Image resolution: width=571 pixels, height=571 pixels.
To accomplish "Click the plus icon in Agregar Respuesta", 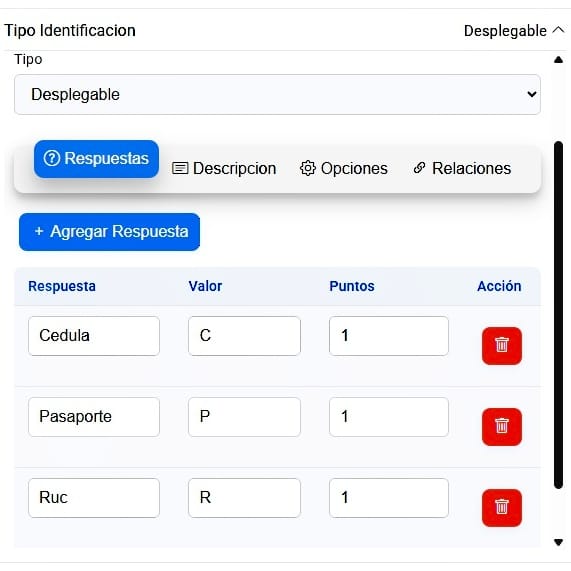I will click(39, 231).
